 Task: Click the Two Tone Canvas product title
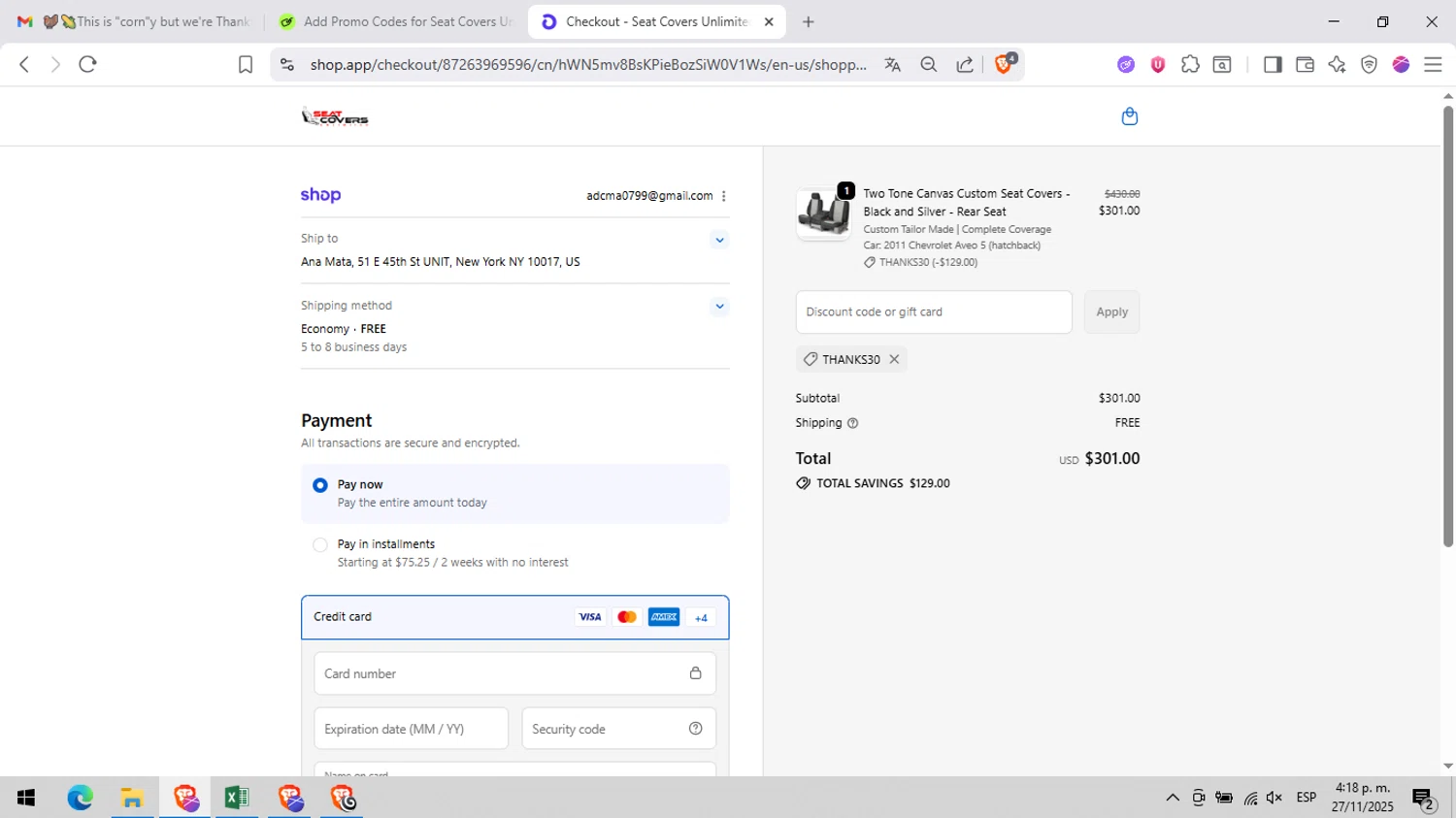[967, 202]
